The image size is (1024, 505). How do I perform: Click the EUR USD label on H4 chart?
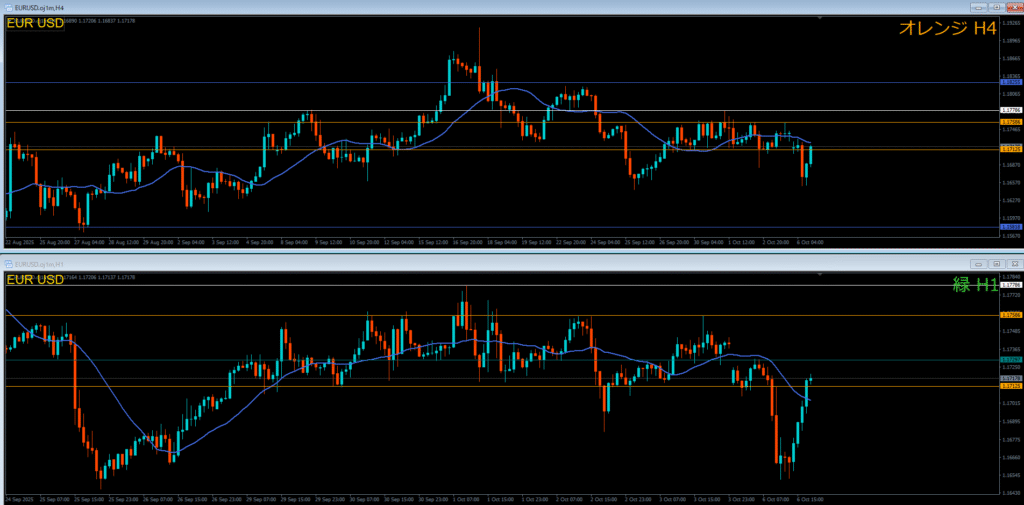[35, 22]
